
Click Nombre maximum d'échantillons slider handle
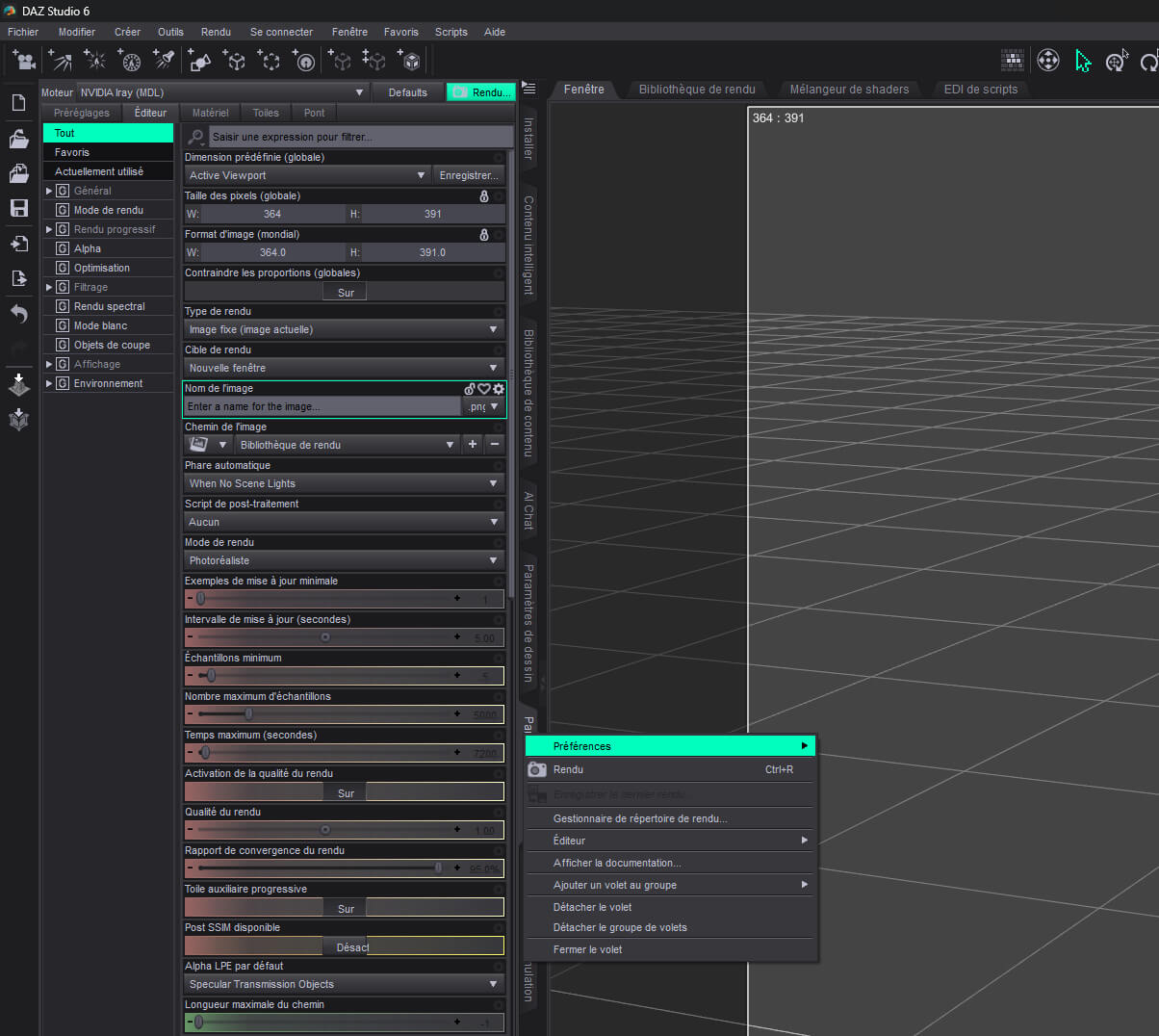[x=248, y=714]
